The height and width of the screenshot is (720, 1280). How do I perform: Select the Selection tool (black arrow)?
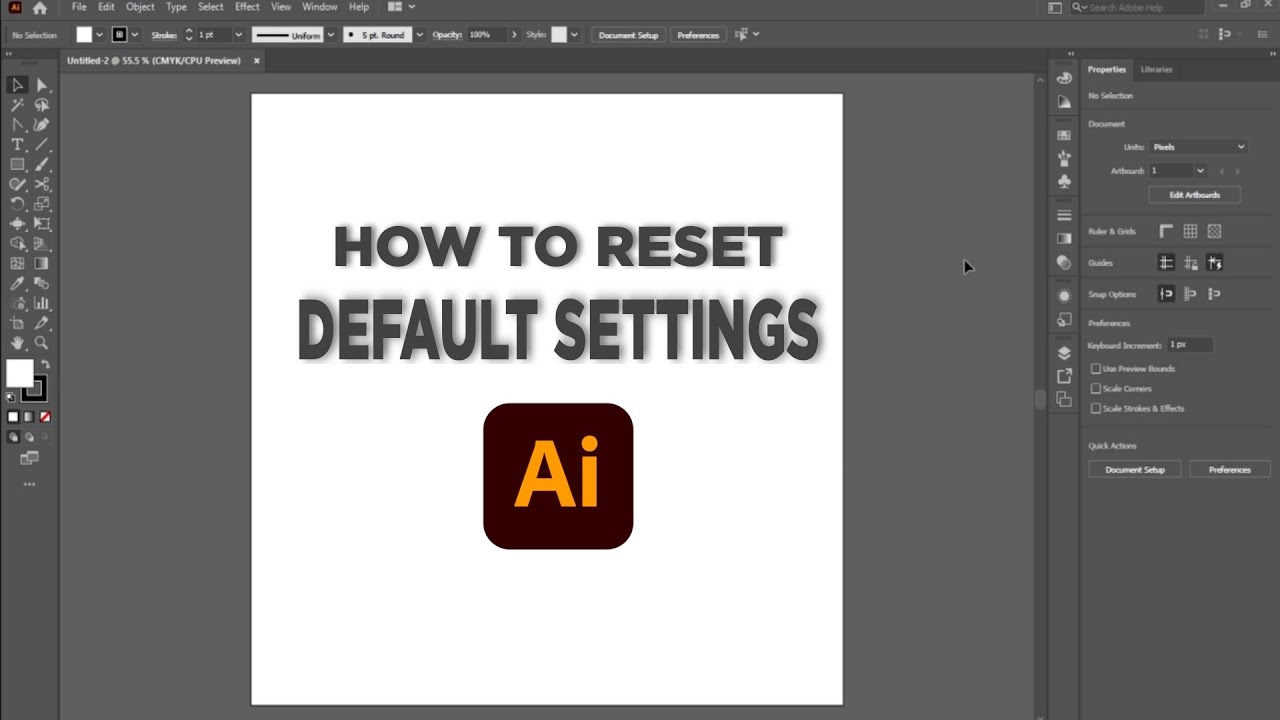click(x=17, y=85)
